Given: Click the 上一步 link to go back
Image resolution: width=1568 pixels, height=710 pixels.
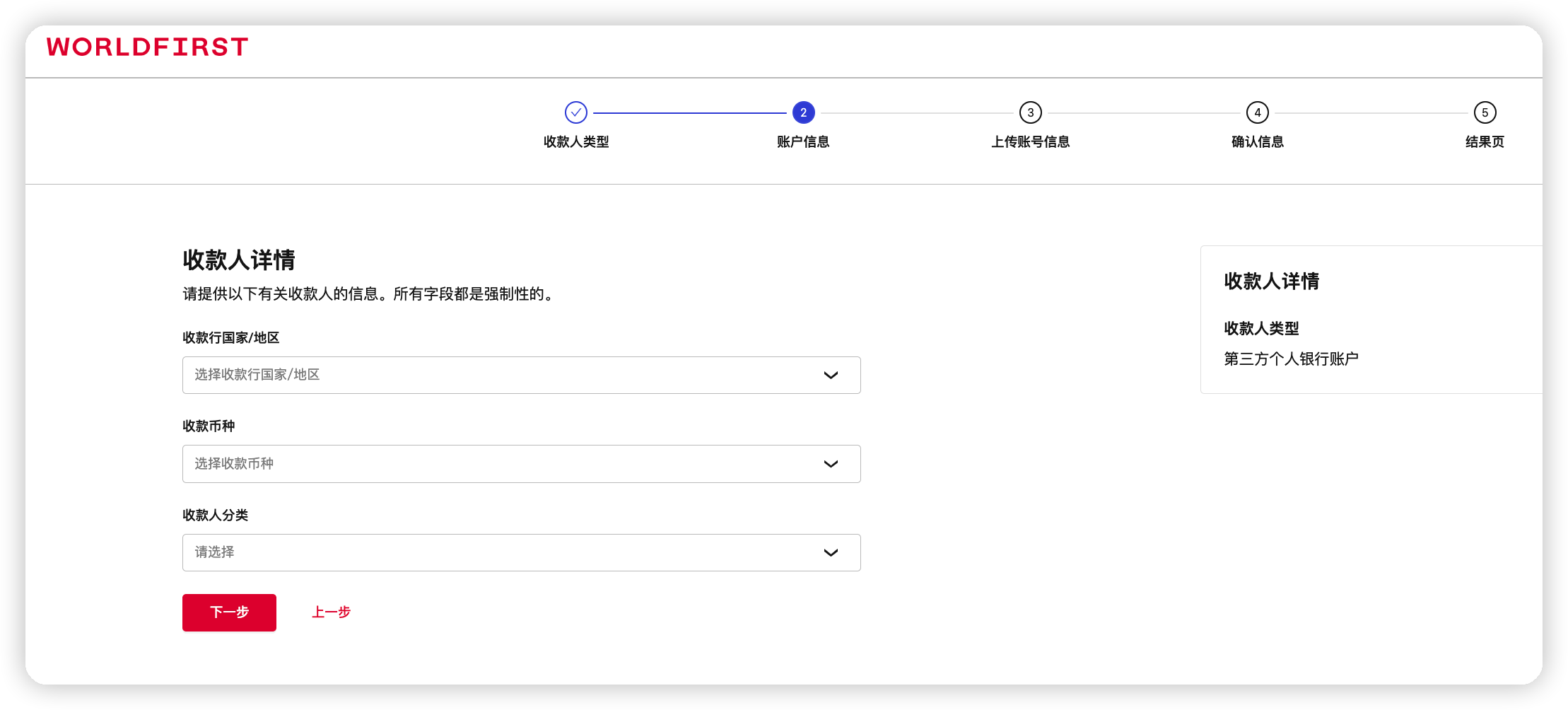Looking at the screenshot, I should tap(331, 612).
